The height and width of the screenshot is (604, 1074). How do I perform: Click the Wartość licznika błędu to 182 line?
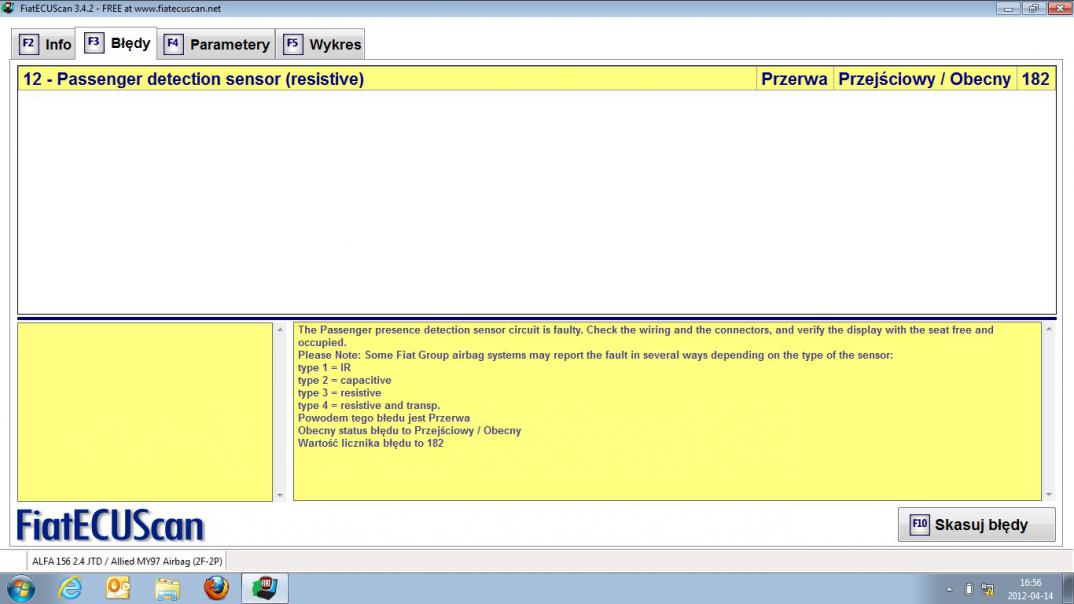(371, 443)
